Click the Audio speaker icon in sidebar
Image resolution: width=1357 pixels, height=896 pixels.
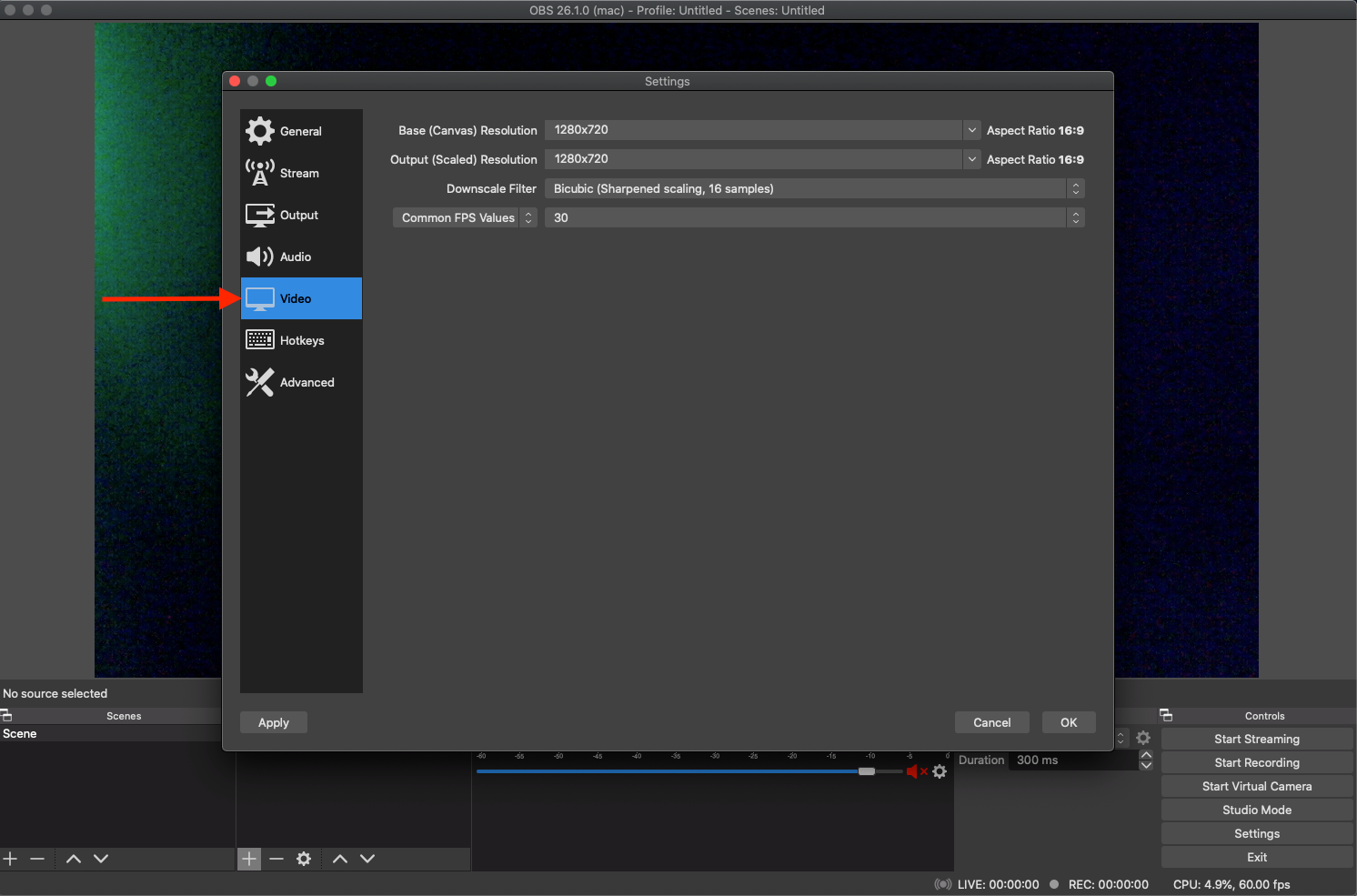click(260, 257)
